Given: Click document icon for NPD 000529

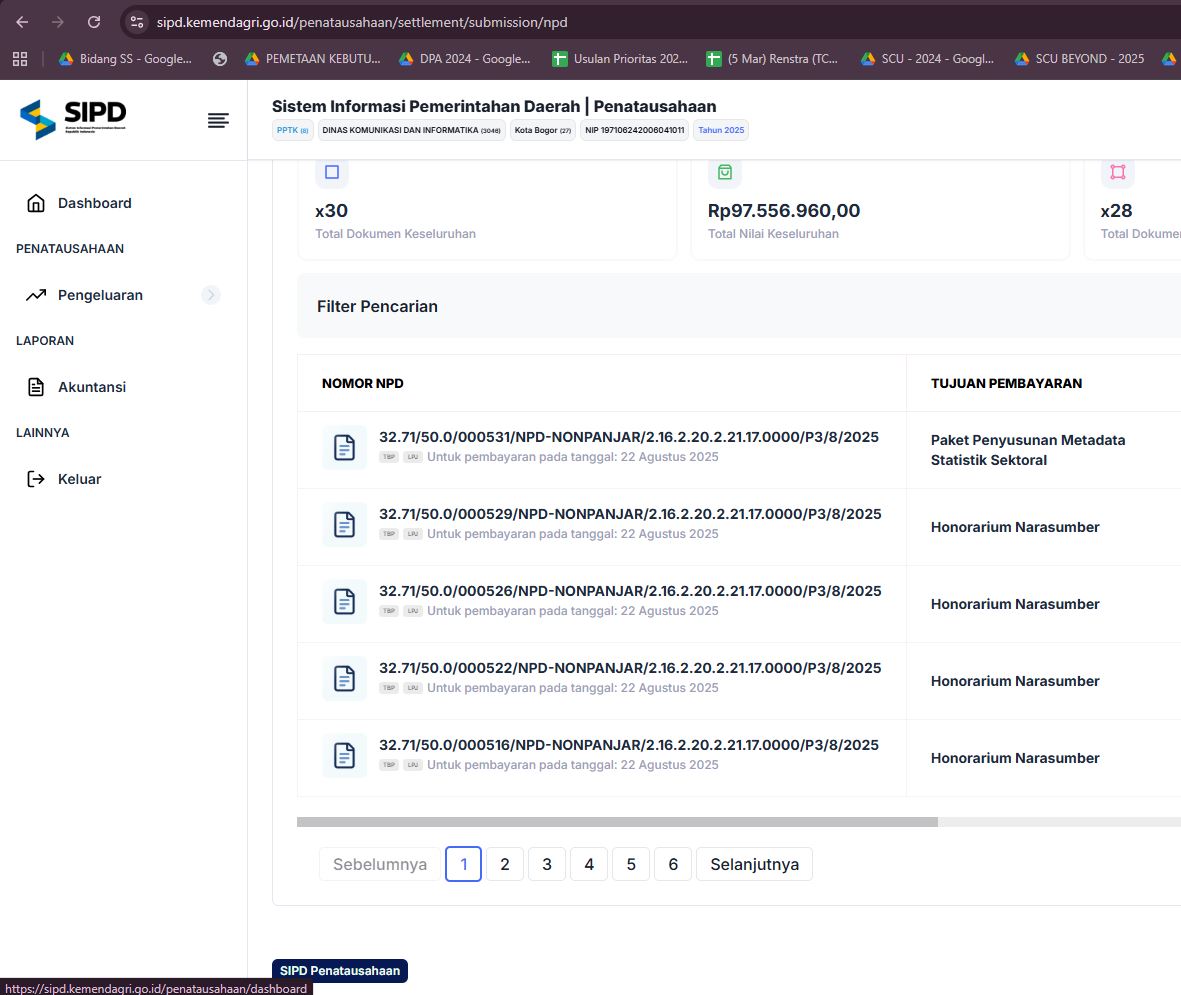Looking at the screenshot, I should click(x=344, y=524).
